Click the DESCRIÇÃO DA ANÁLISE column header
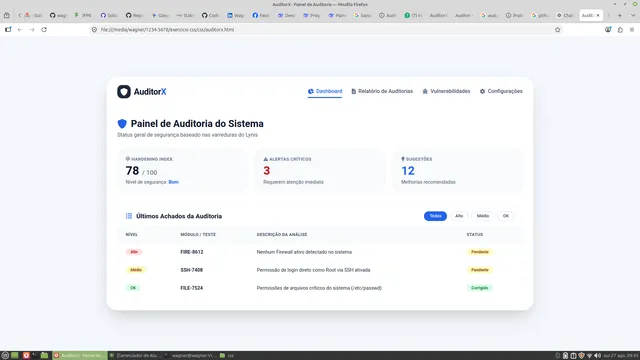This screenshot has height=360, width=640. coord(282,234)
